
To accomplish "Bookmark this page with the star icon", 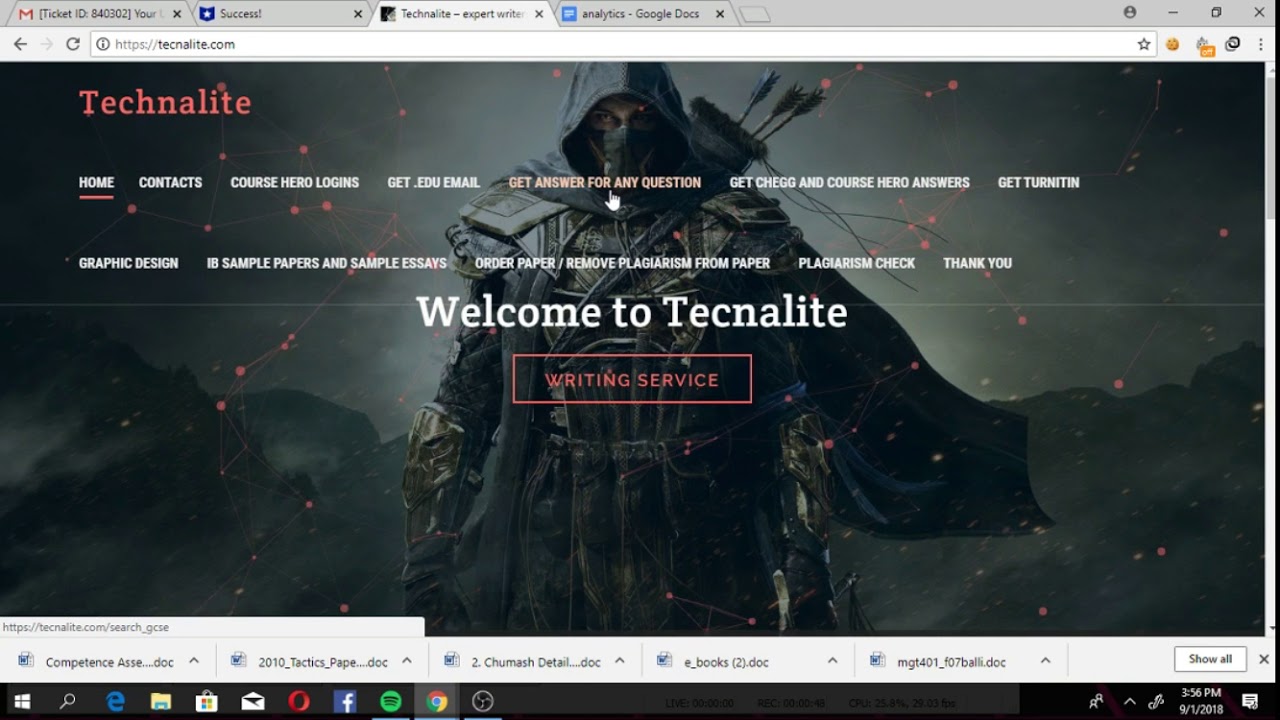I will click(1144, 44).
